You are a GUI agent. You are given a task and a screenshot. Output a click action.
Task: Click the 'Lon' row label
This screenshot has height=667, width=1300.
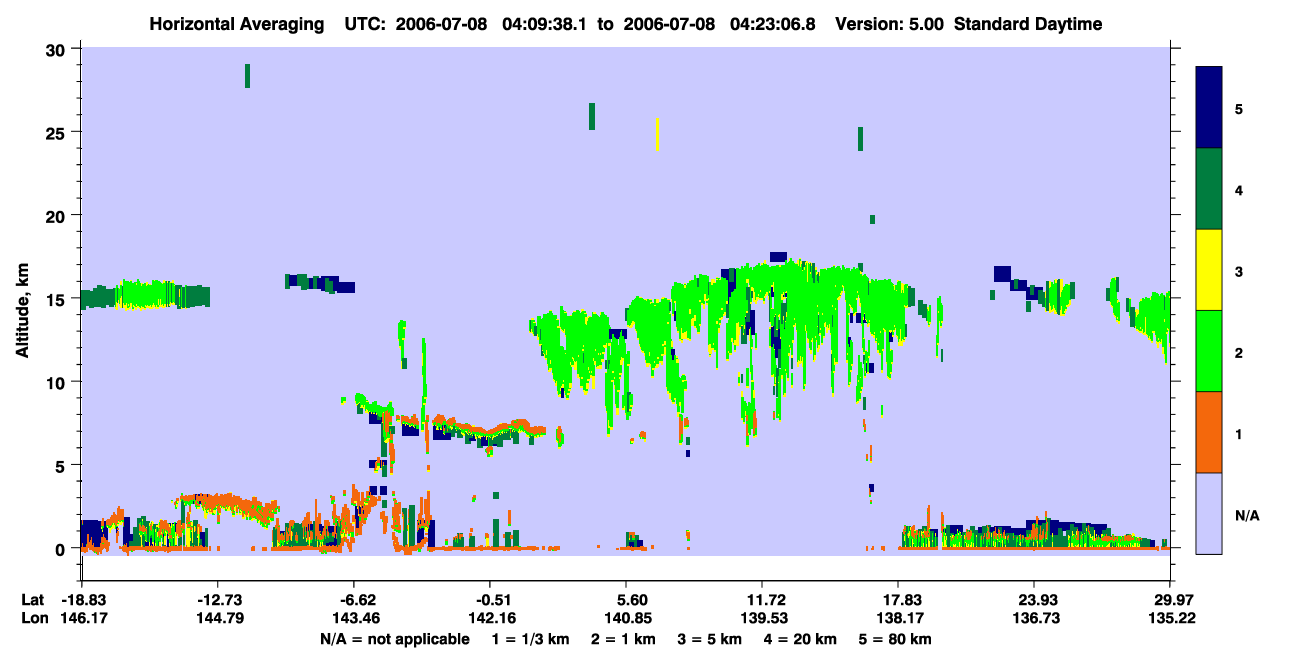point(34,618)
